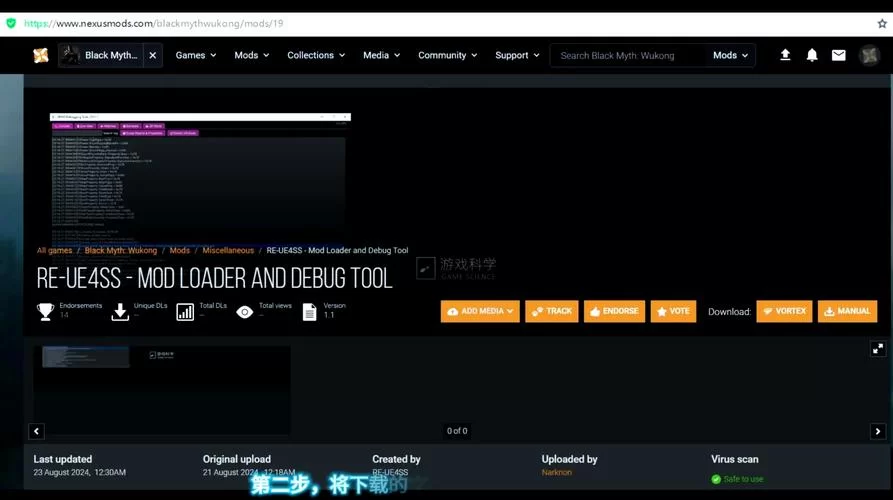Open the Mods search-type dropdown

tap(730, 56)
